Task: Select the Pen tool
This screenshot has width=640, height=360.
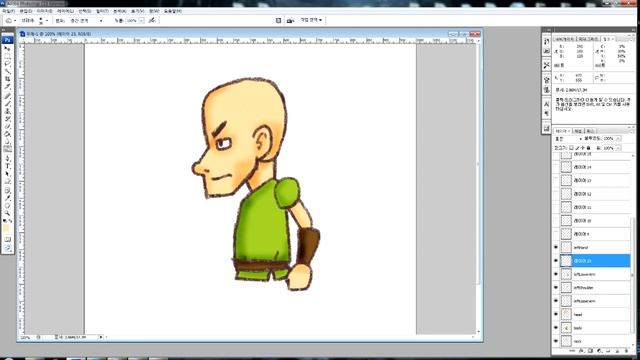Action: (7, 158)
